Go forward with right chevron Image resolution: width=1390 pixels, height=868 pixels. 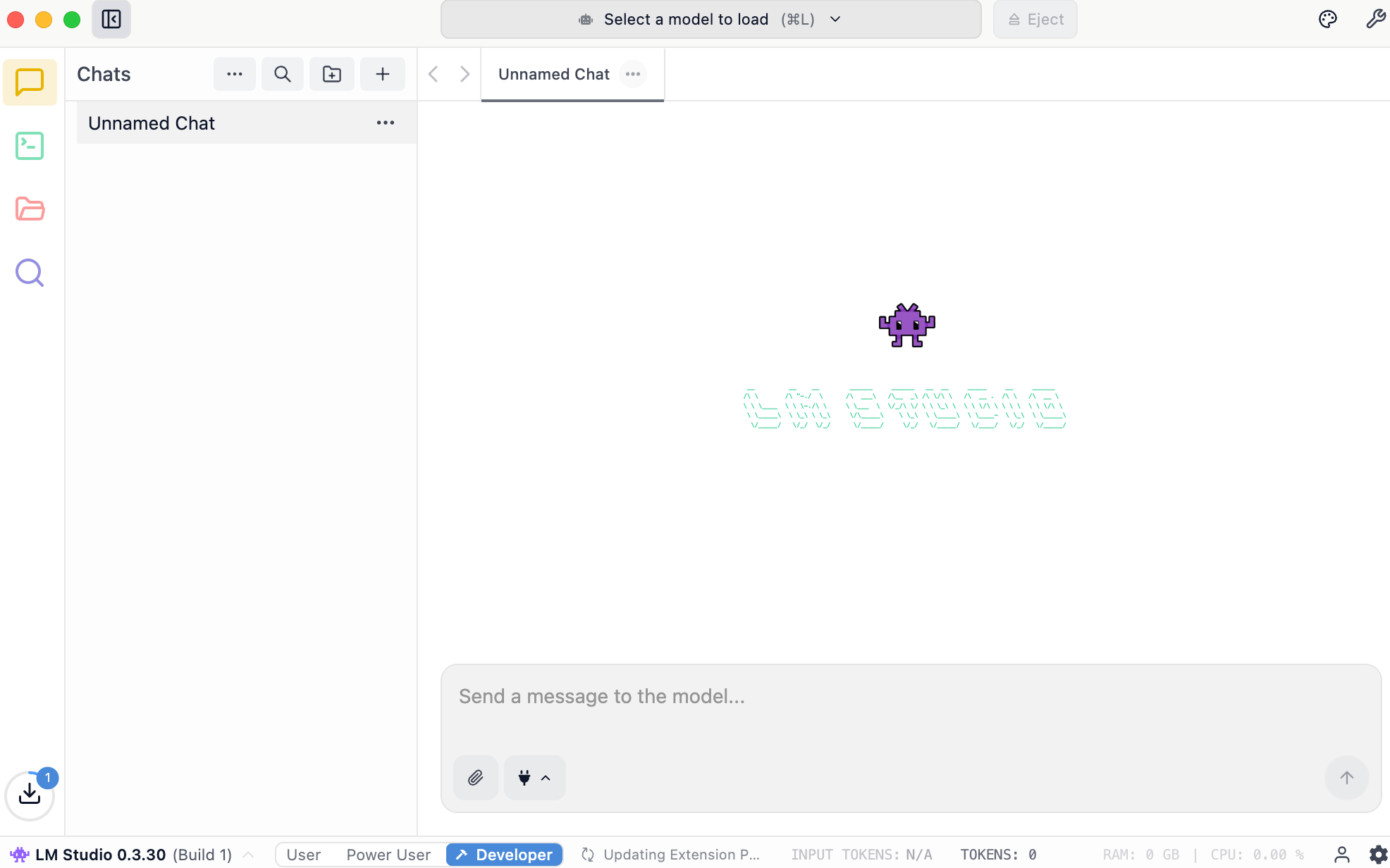465,74
